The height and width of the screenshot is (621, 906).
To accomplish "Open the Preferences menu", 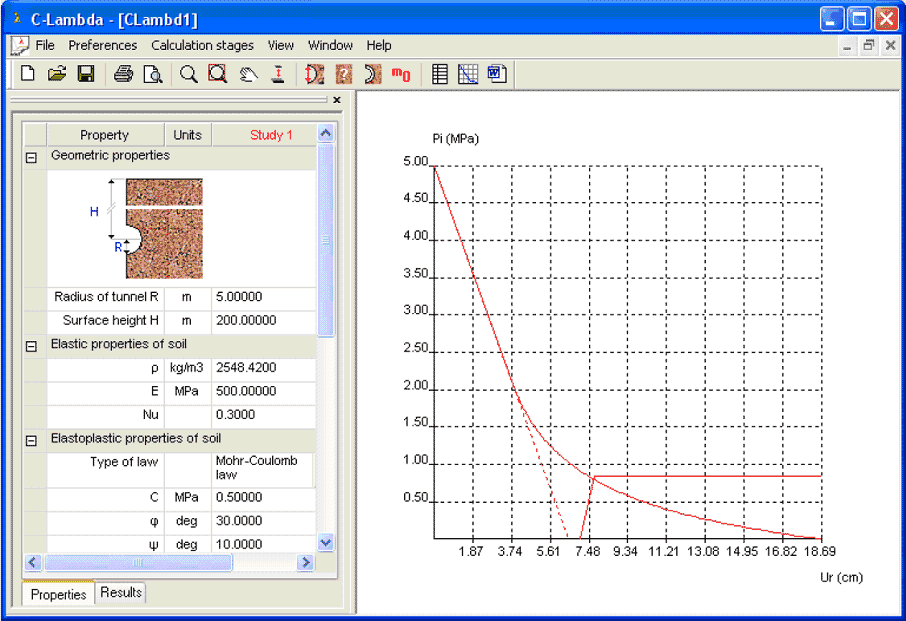I will point(103,45).
